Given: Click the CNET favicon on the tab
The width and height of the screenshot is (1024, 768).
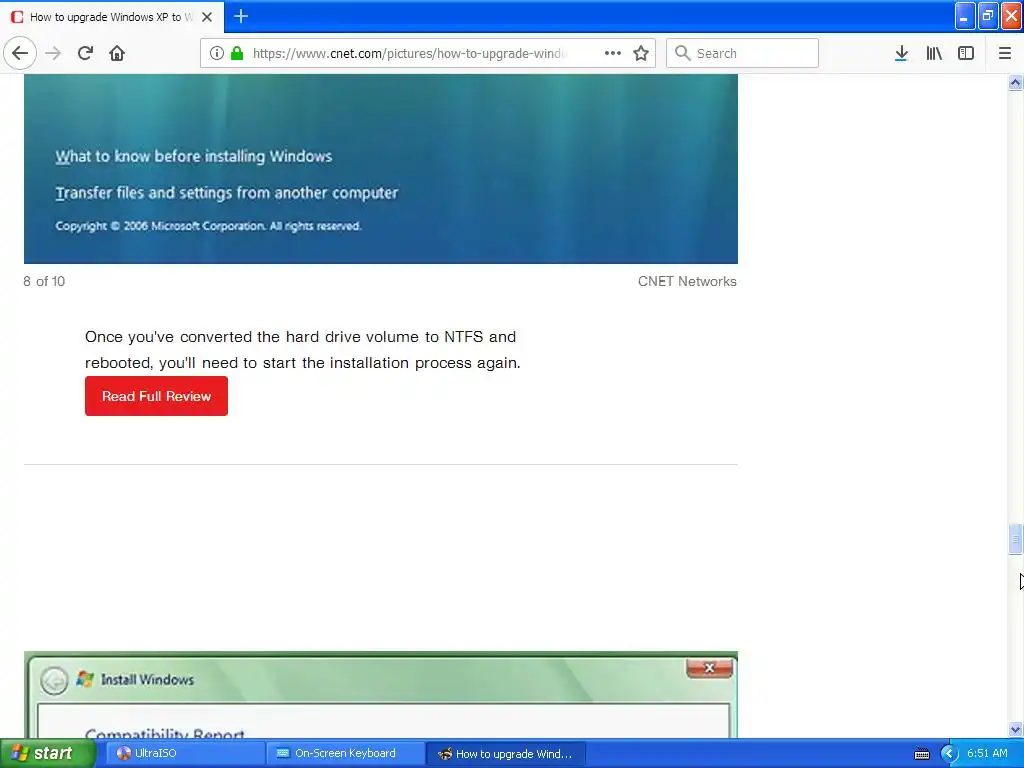Looking at the screenshot, I should pos(17,17).
